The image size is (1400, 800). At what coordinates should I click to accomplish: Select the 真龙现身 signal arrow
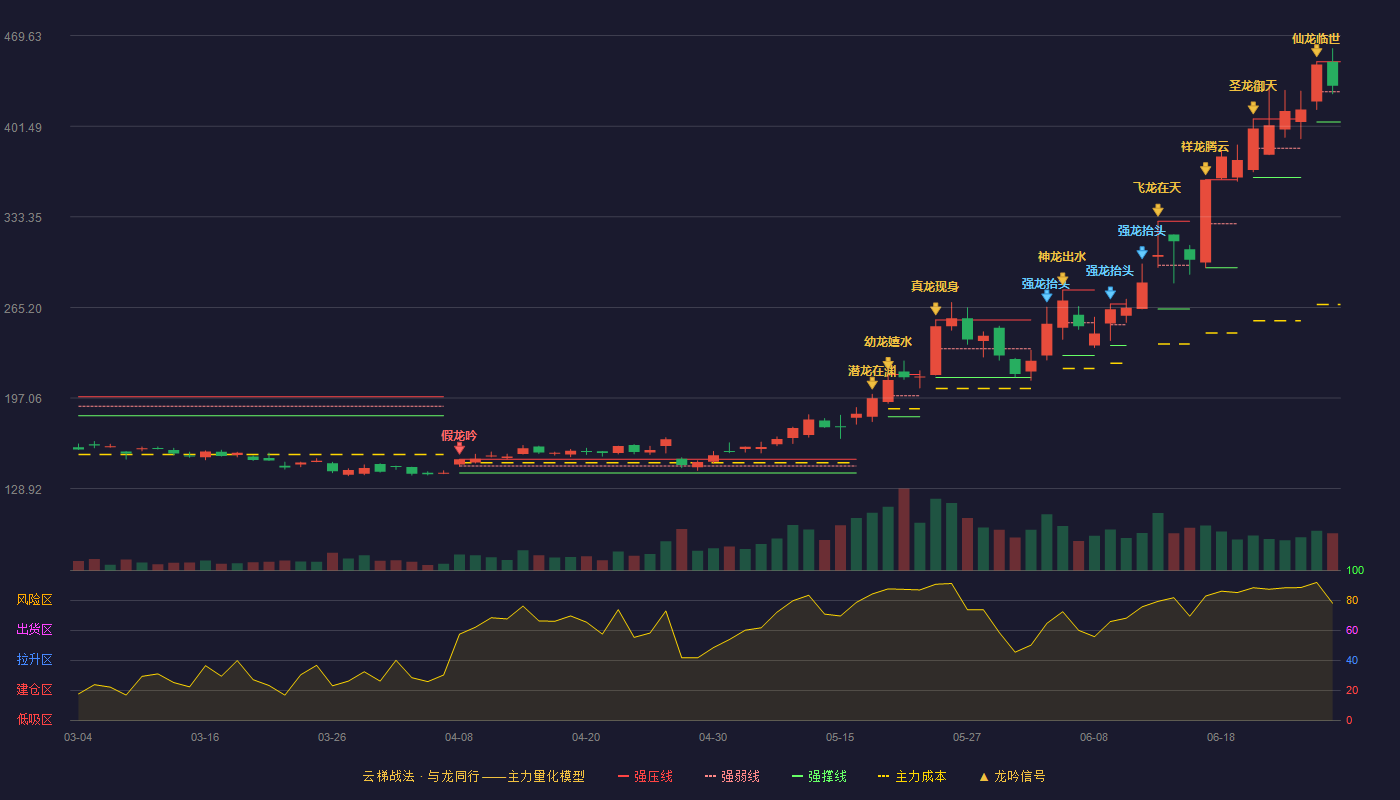935,309
